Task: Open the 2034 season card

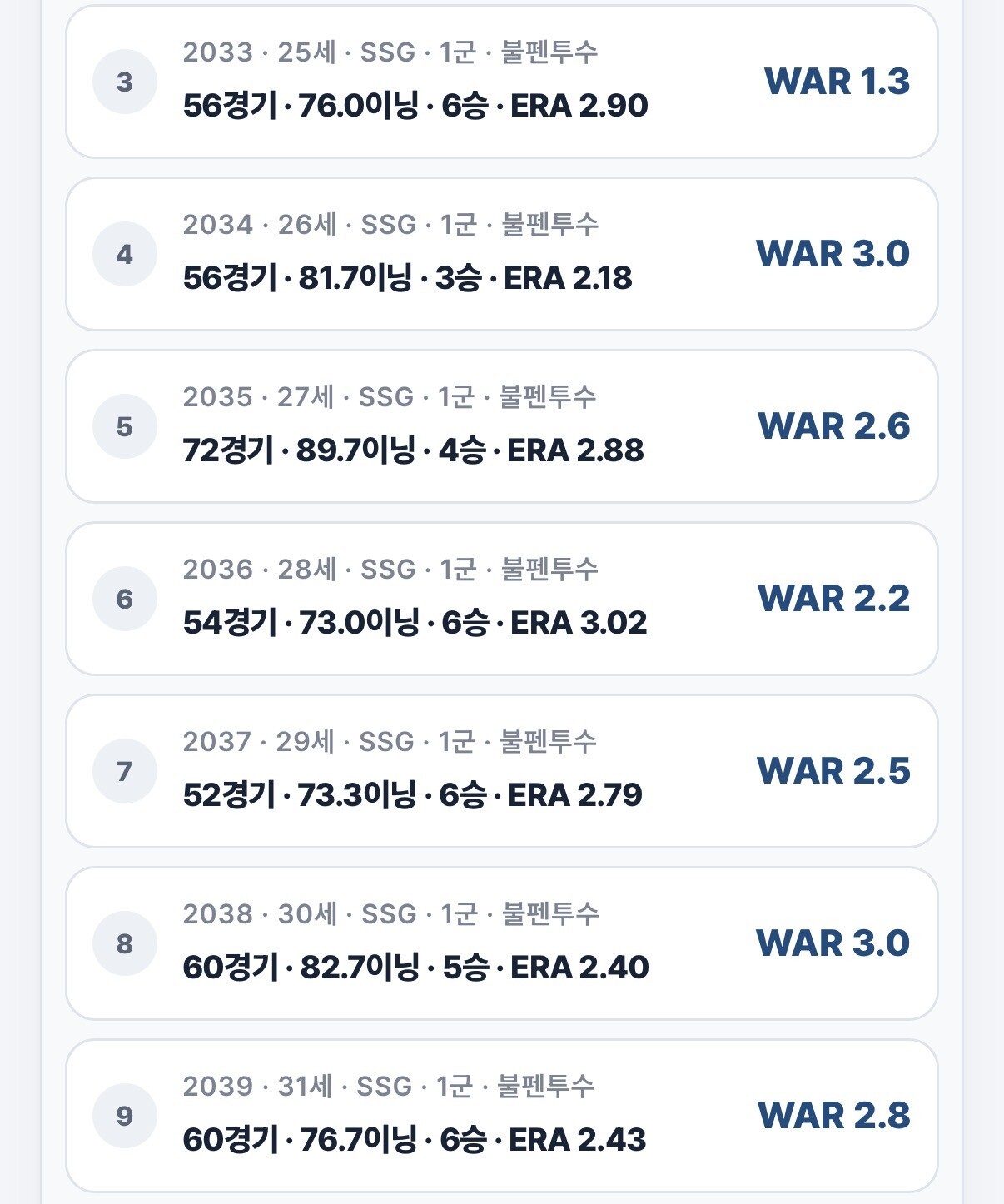Action: coord(502,254)
